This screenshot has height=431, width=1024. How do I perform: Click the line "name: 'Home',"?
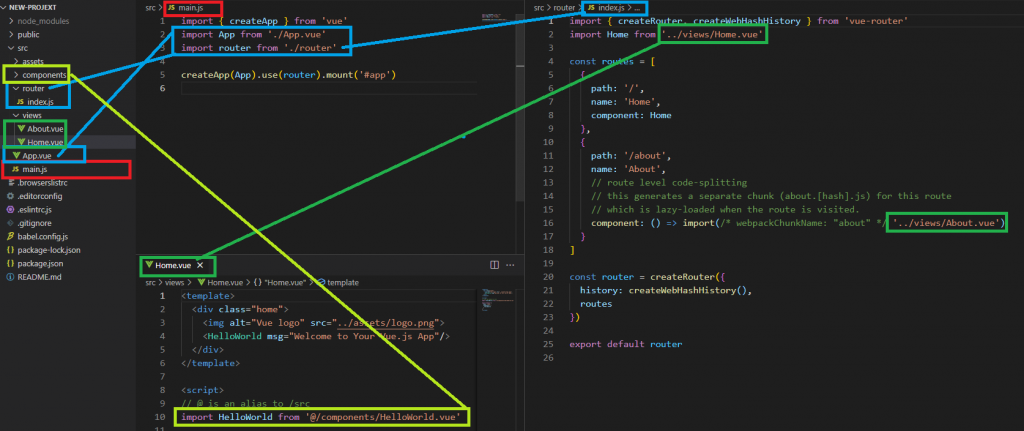click(x=626, y=102)
